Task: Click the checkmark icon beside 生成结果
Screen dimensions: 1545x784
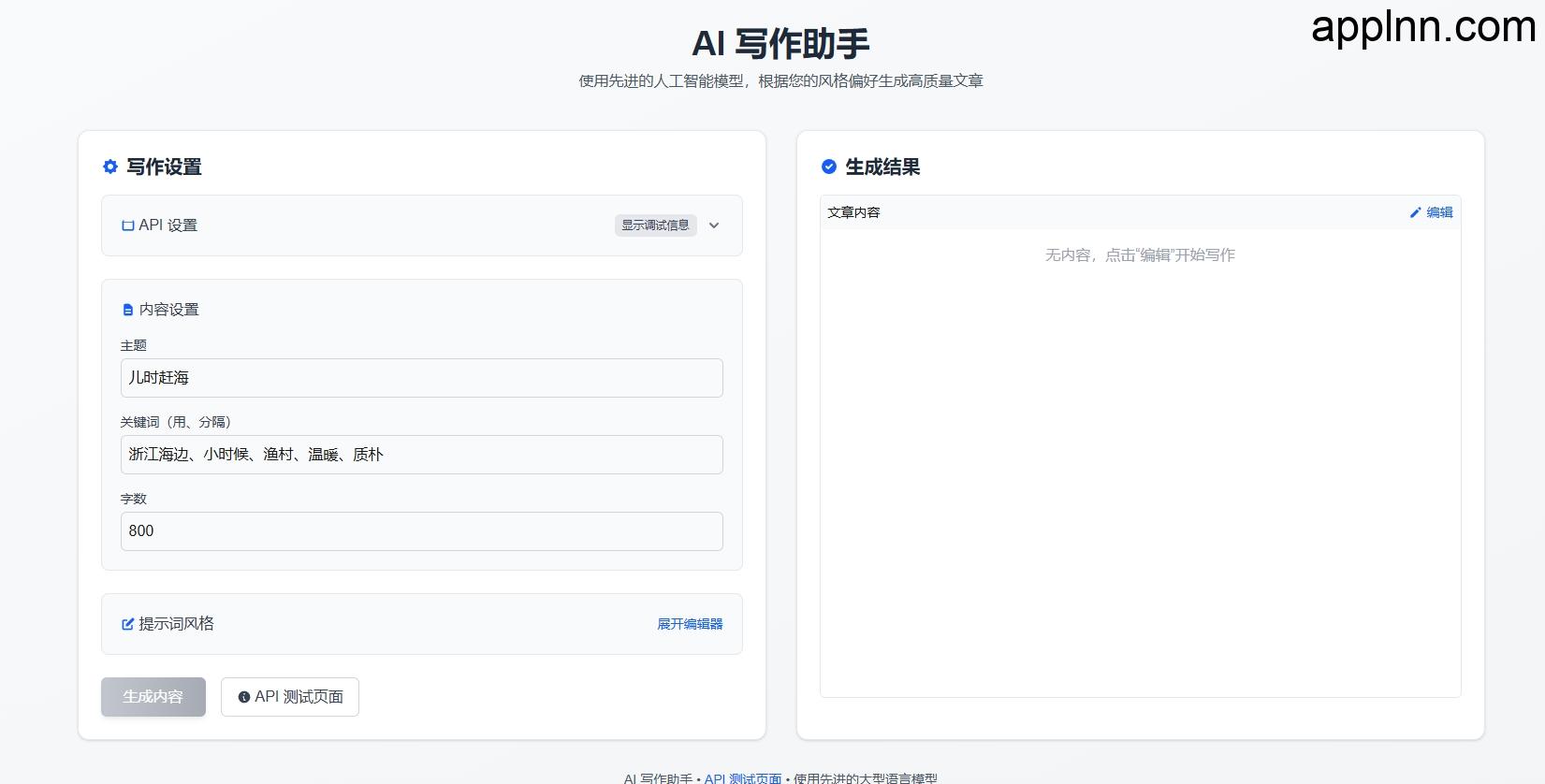Action: tap(829, 167)
